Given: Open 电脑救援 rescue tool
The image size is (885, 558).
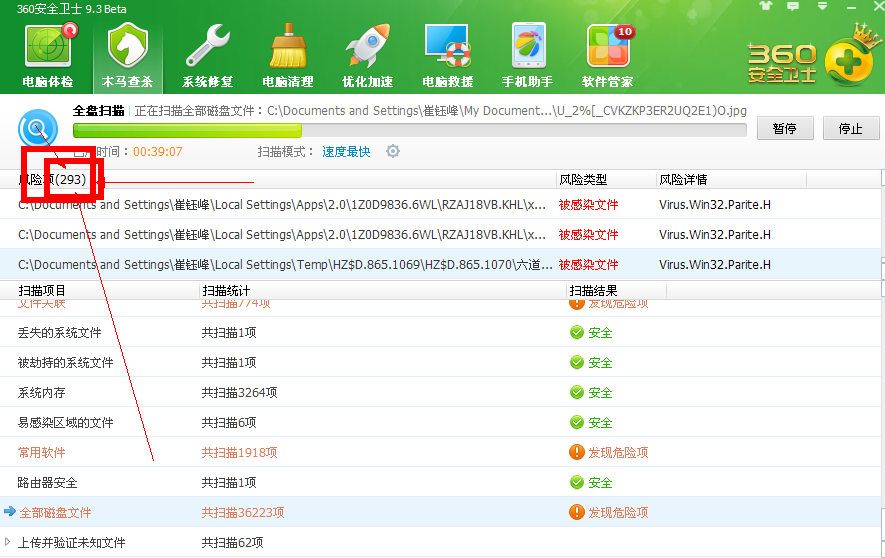Looking at the screenshot, I should click(x=448, y=56).
